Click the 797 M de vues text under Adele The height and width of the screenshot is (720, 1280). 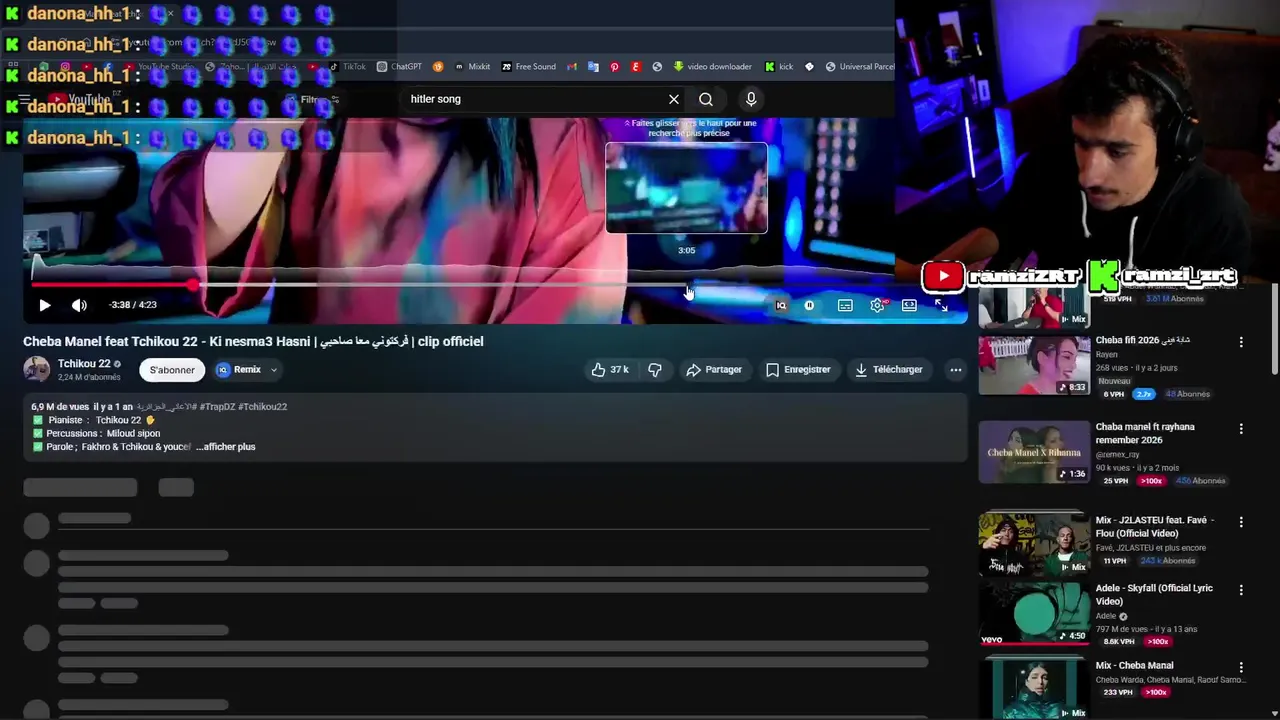tap(1125, 630)
